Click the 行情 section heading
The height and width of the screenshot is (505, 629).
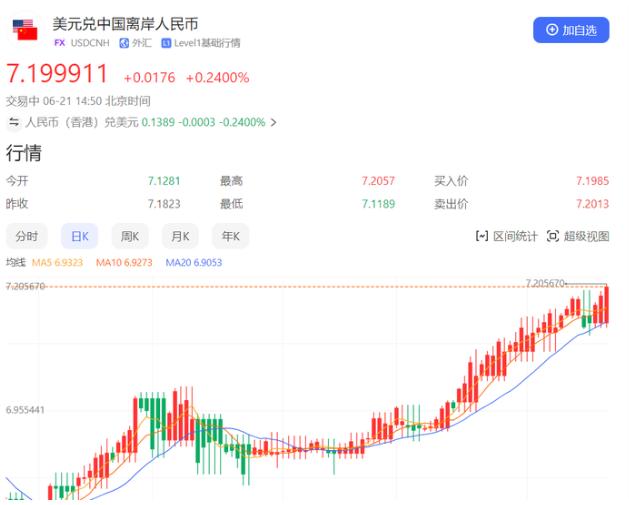point(24,153)
